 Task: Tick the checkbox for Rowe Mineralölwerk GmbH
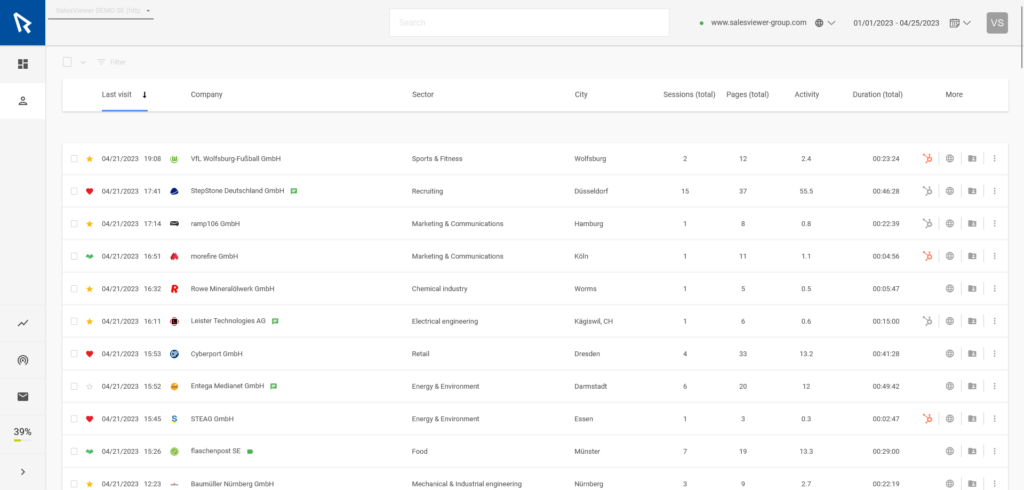point(74,289)
